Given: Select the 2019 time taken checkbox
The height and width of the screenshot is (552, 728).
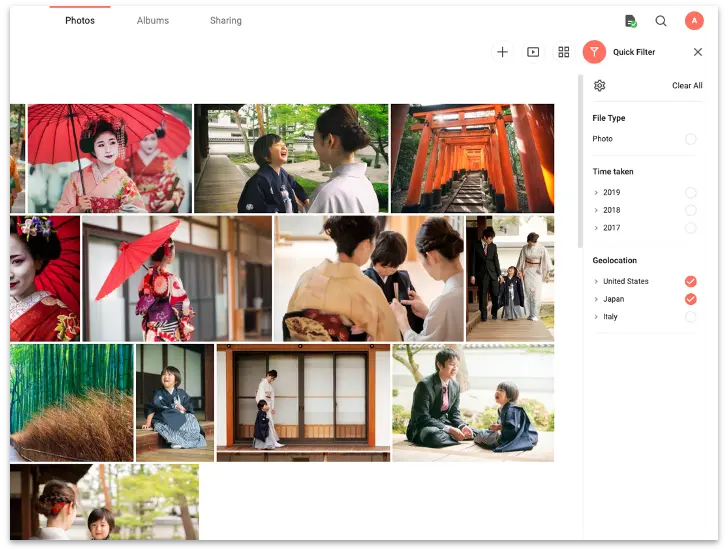Looking at the screenshot, I should click(x=690, y=193).
